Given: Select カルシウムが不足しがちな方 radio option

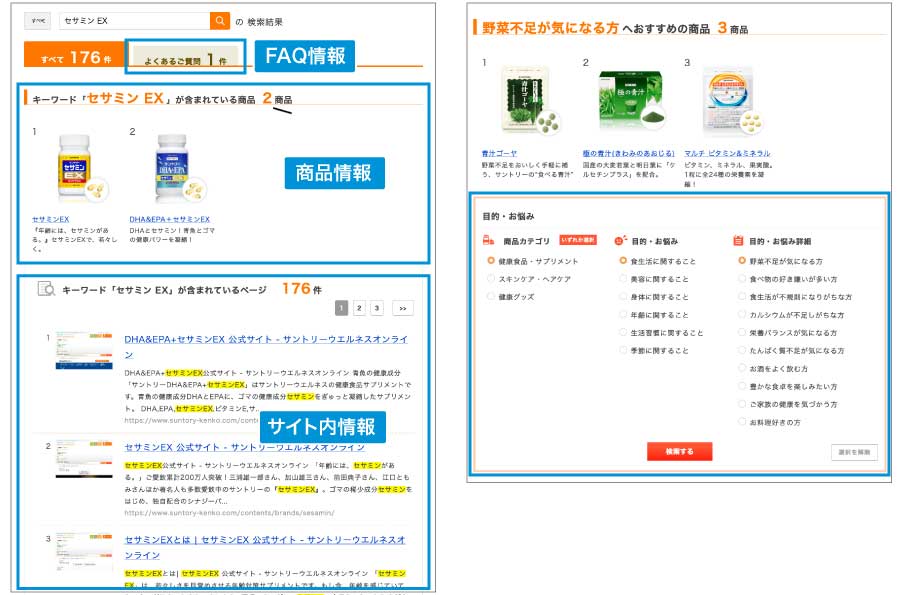Looking at the screenshot, I should click(742, 314).
